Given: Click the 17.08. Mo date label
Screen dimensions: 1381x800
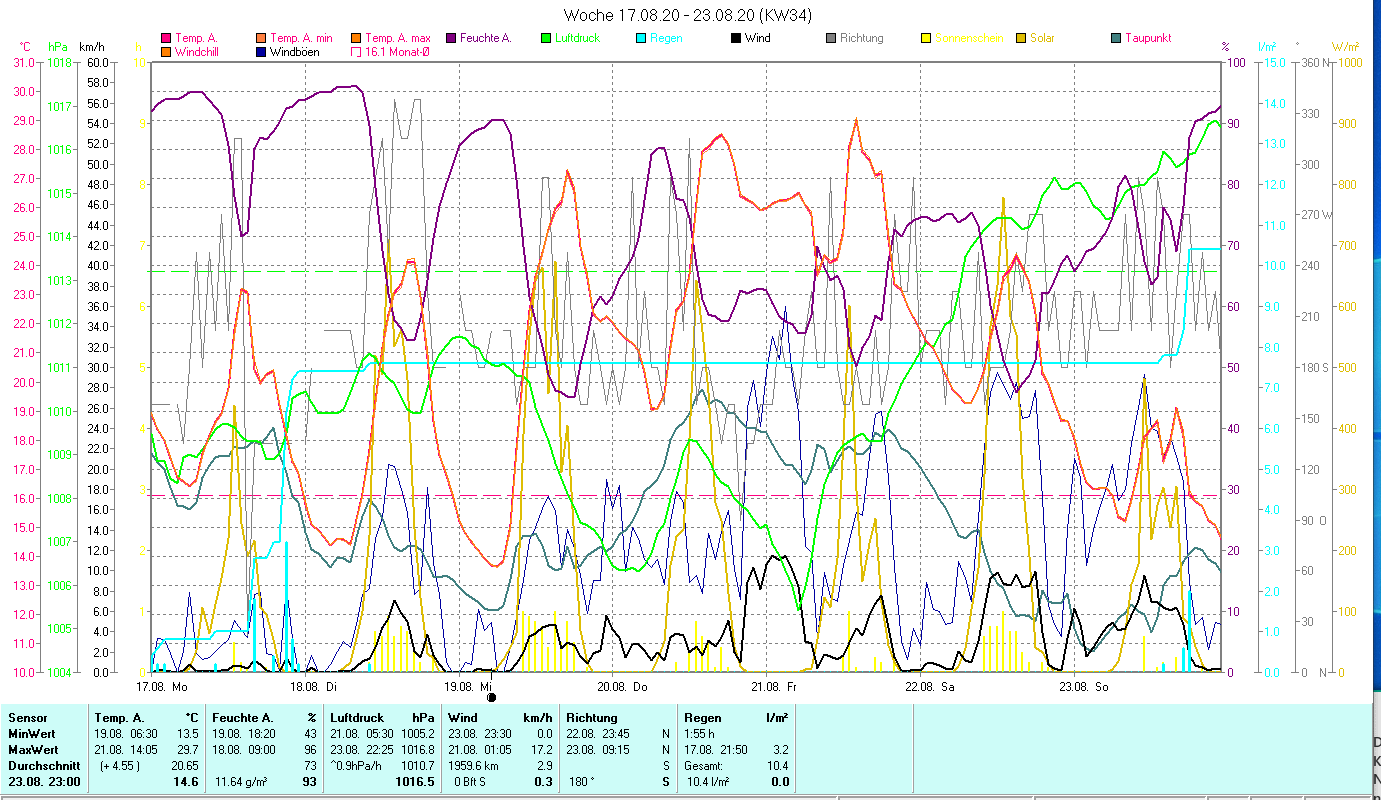Looking at the screenshot, I should [x=161, y=687].
